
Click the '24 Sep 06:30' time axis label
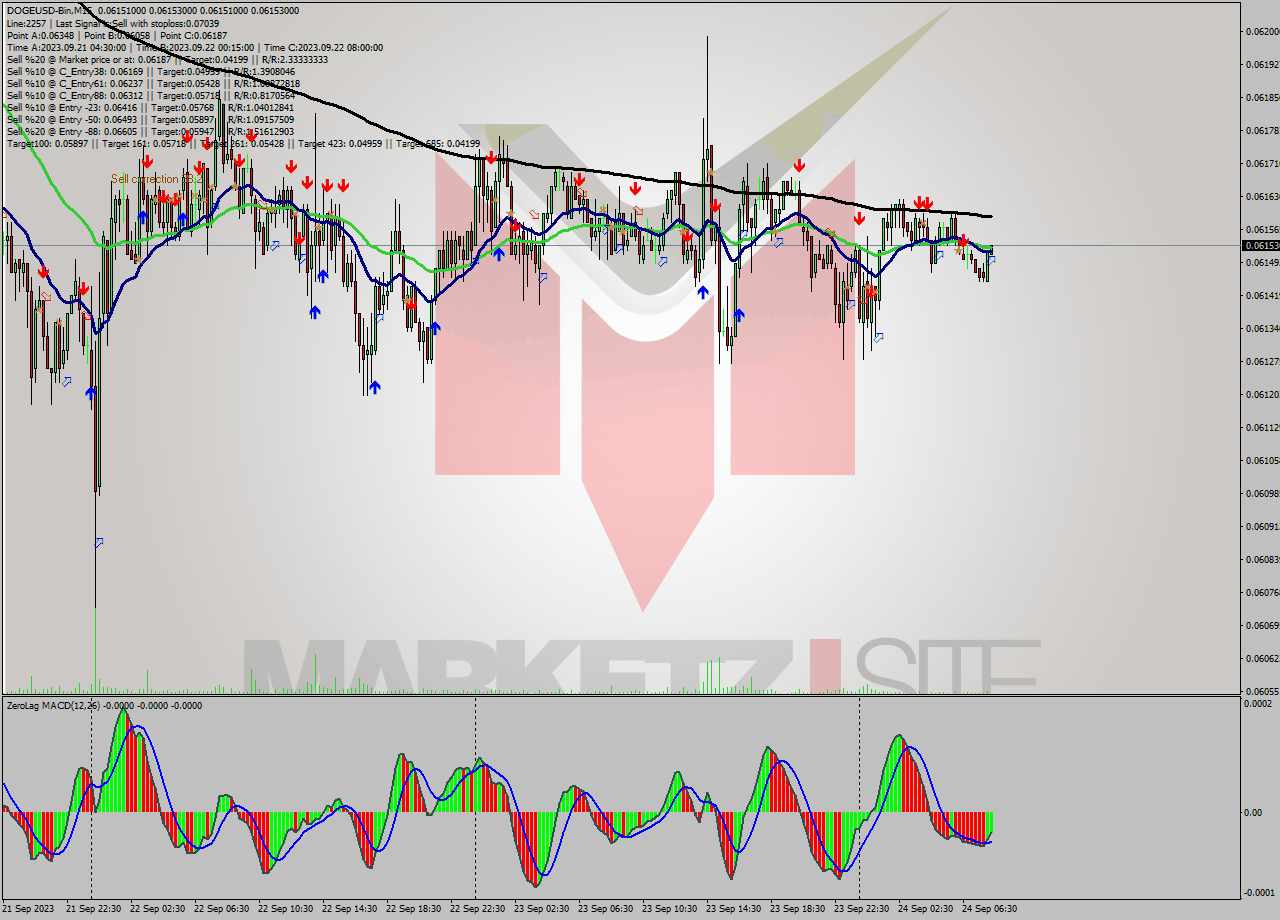pos(989,908)
